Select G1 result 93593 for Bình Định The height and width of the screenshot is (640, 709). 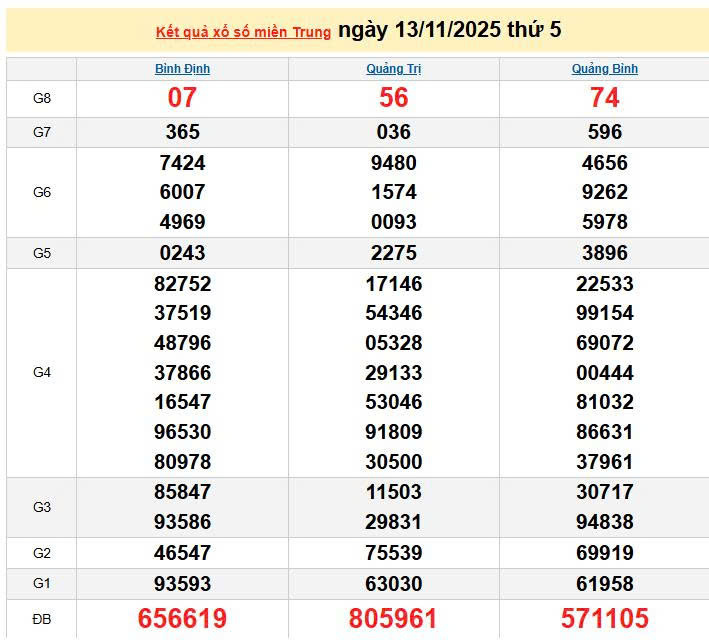pyautogui.click(x=182, y=583)
